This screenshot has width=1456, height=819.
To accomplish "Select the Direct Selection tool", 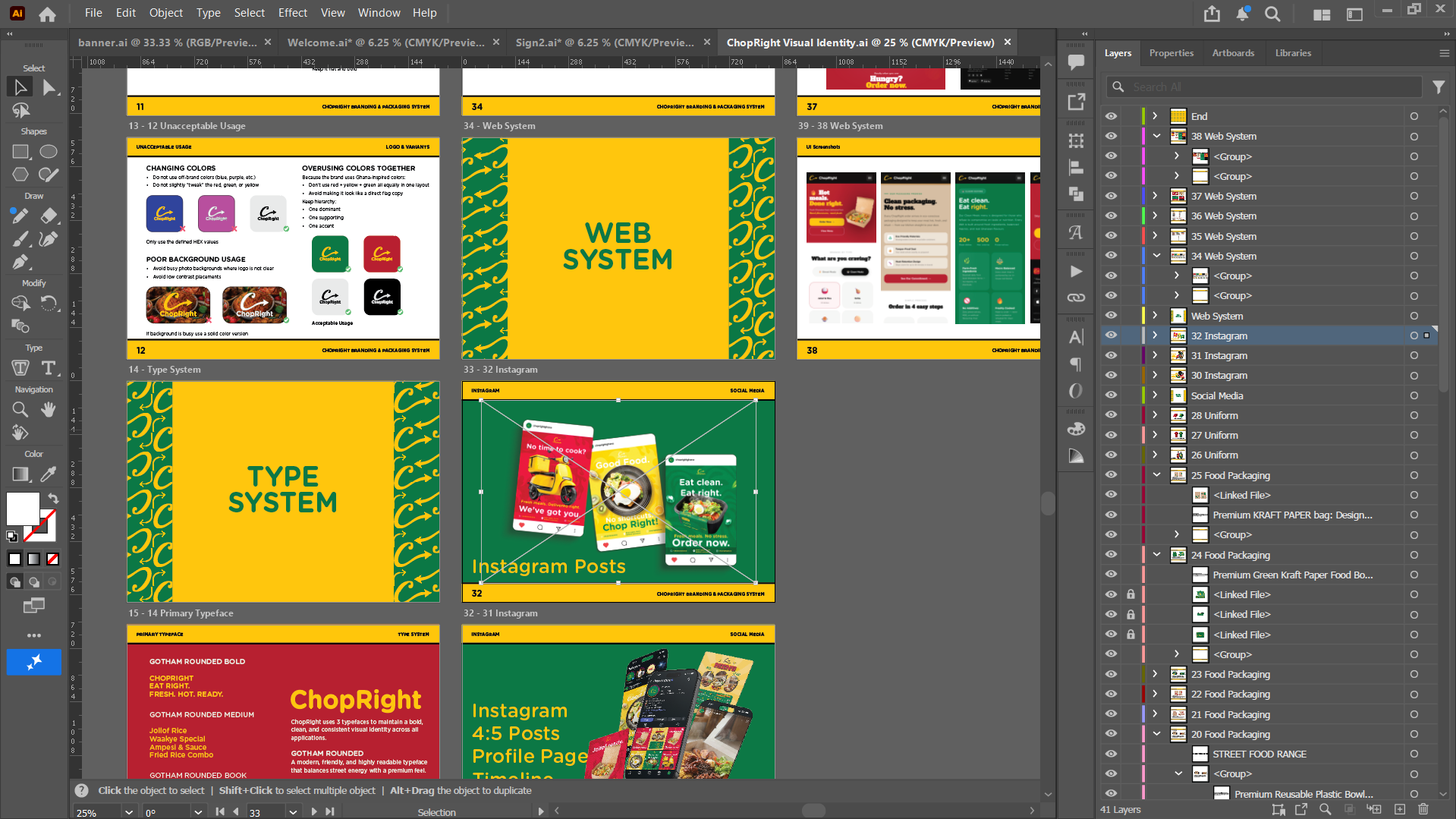I will pos(49,87).
